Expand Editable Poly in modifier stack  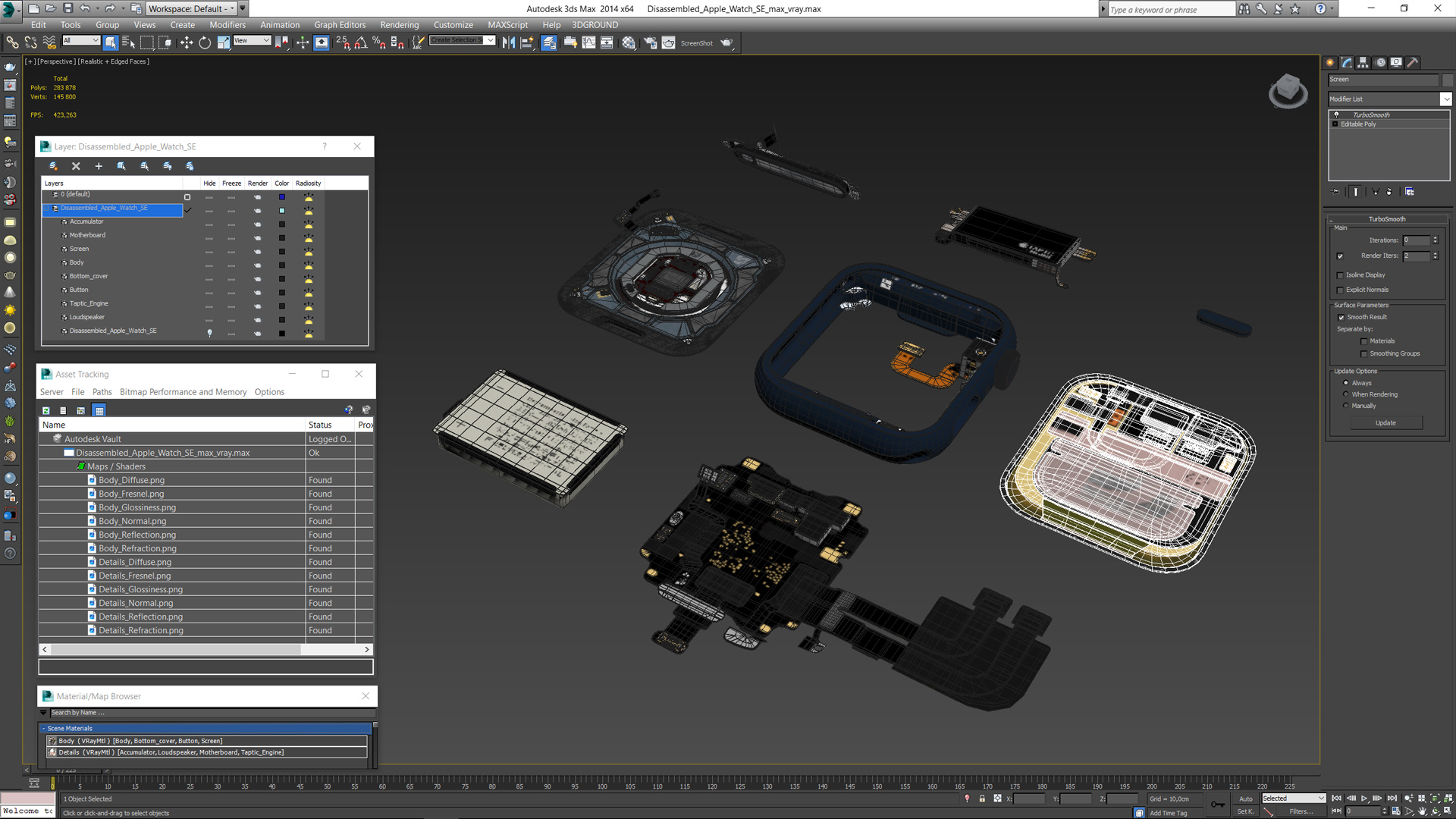1335,124
